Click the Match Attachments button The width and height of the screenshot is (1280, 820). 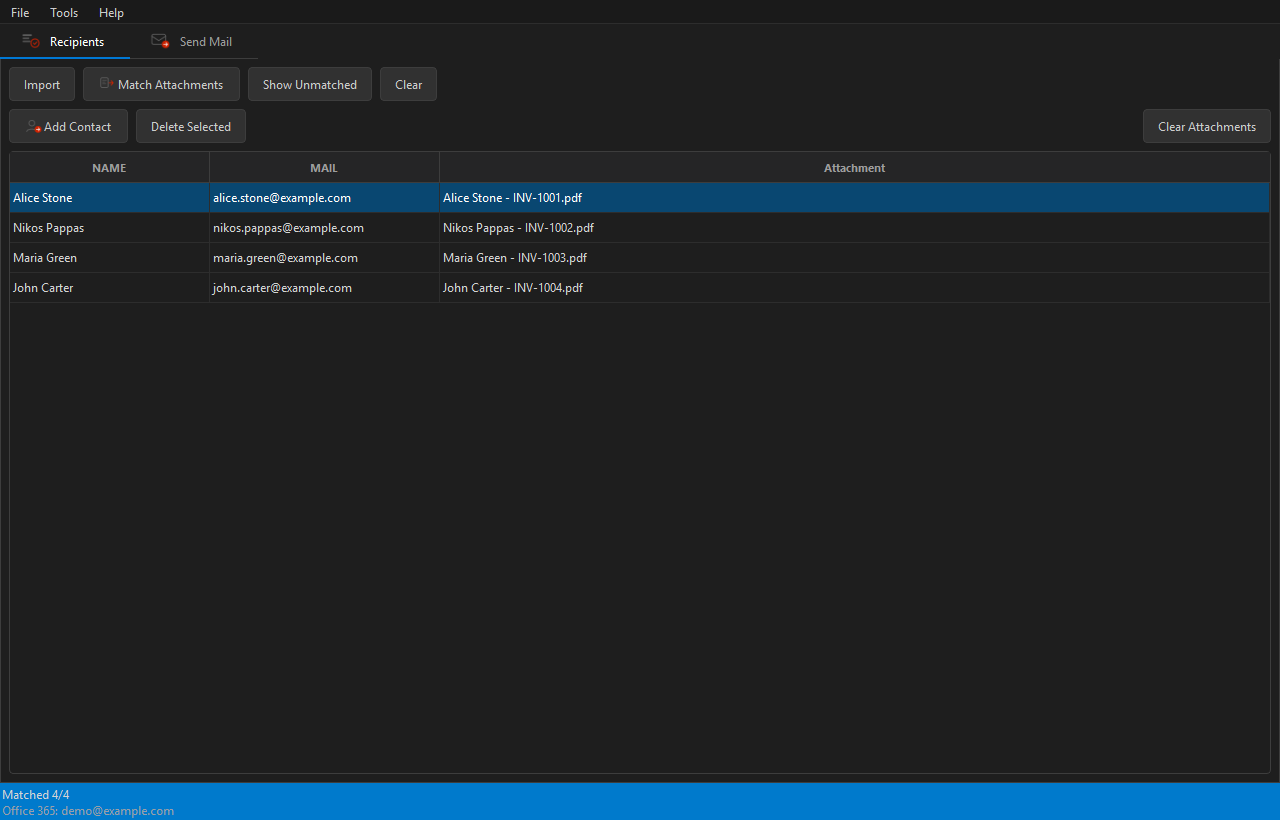click(x=161, y=85)
